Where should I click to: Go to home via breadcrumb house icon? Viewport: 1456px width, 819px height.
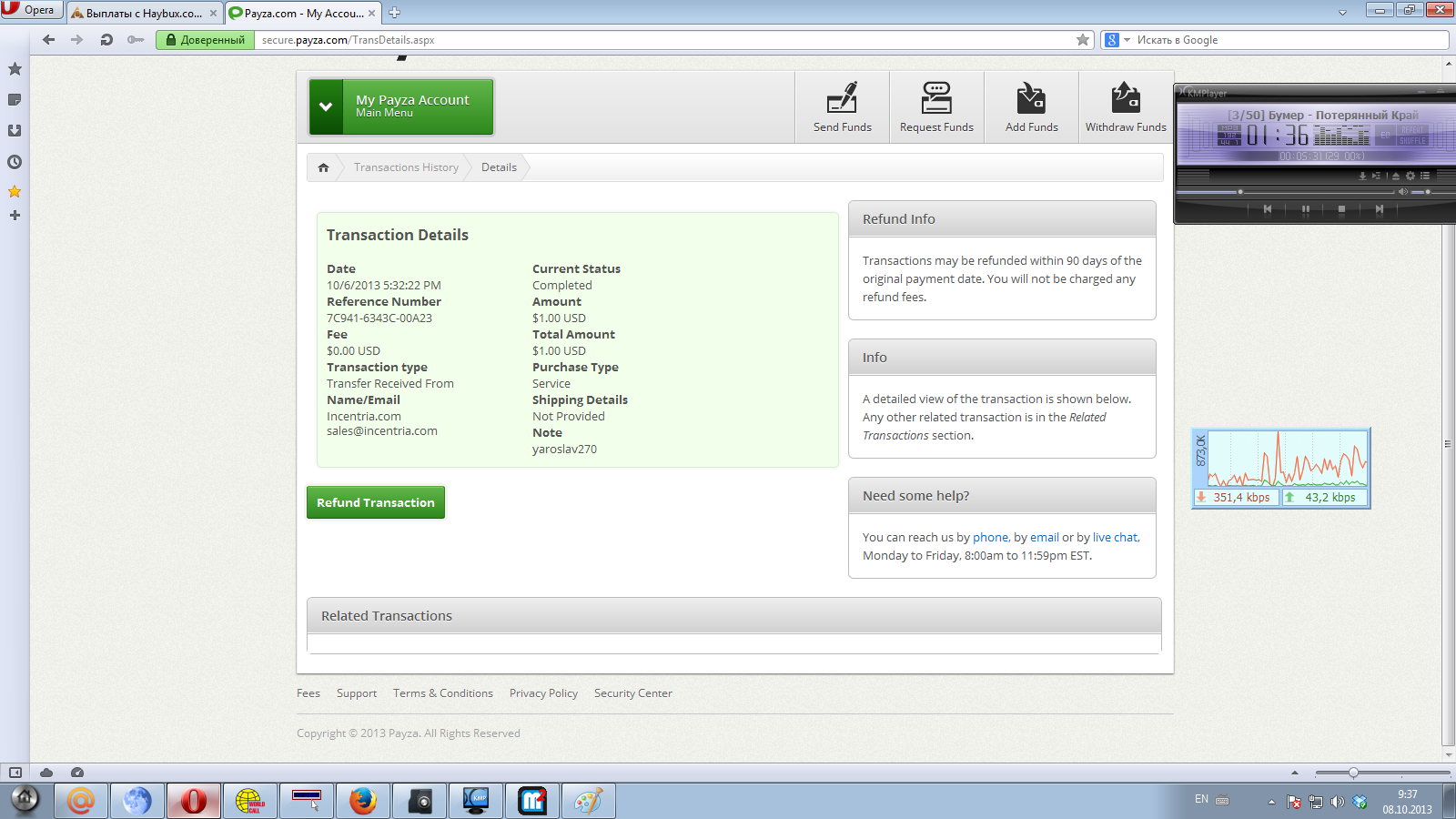pyautogui.click(x=323, y=167)
